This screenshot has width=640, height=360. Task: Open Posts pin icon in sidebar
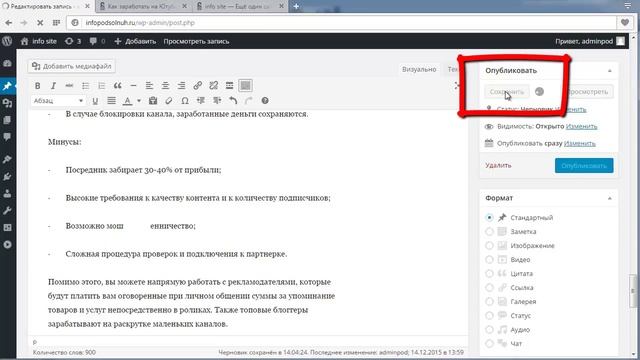pyautogui.click(x=7, y=86)
